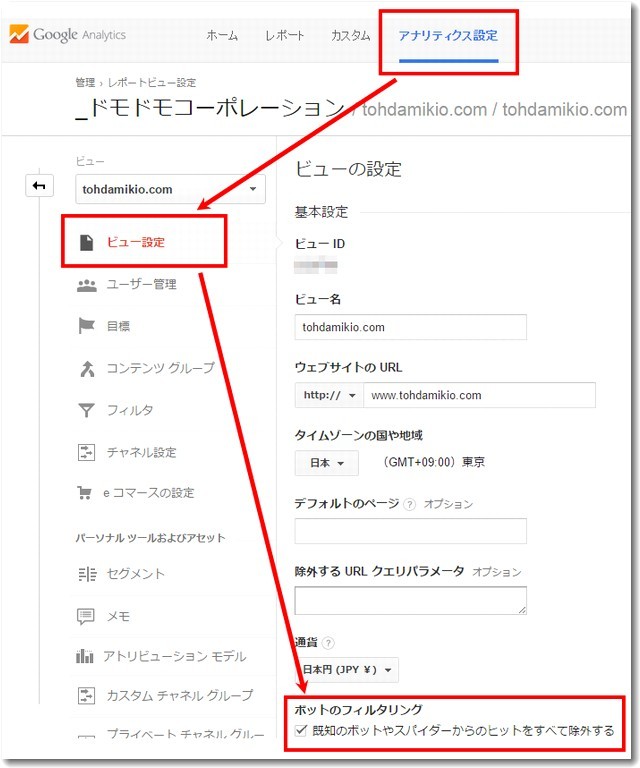Screen dimensions: 640x768
Task: Click the (GMT+09:00) 東京 timezone text
Action: (433, 462)
